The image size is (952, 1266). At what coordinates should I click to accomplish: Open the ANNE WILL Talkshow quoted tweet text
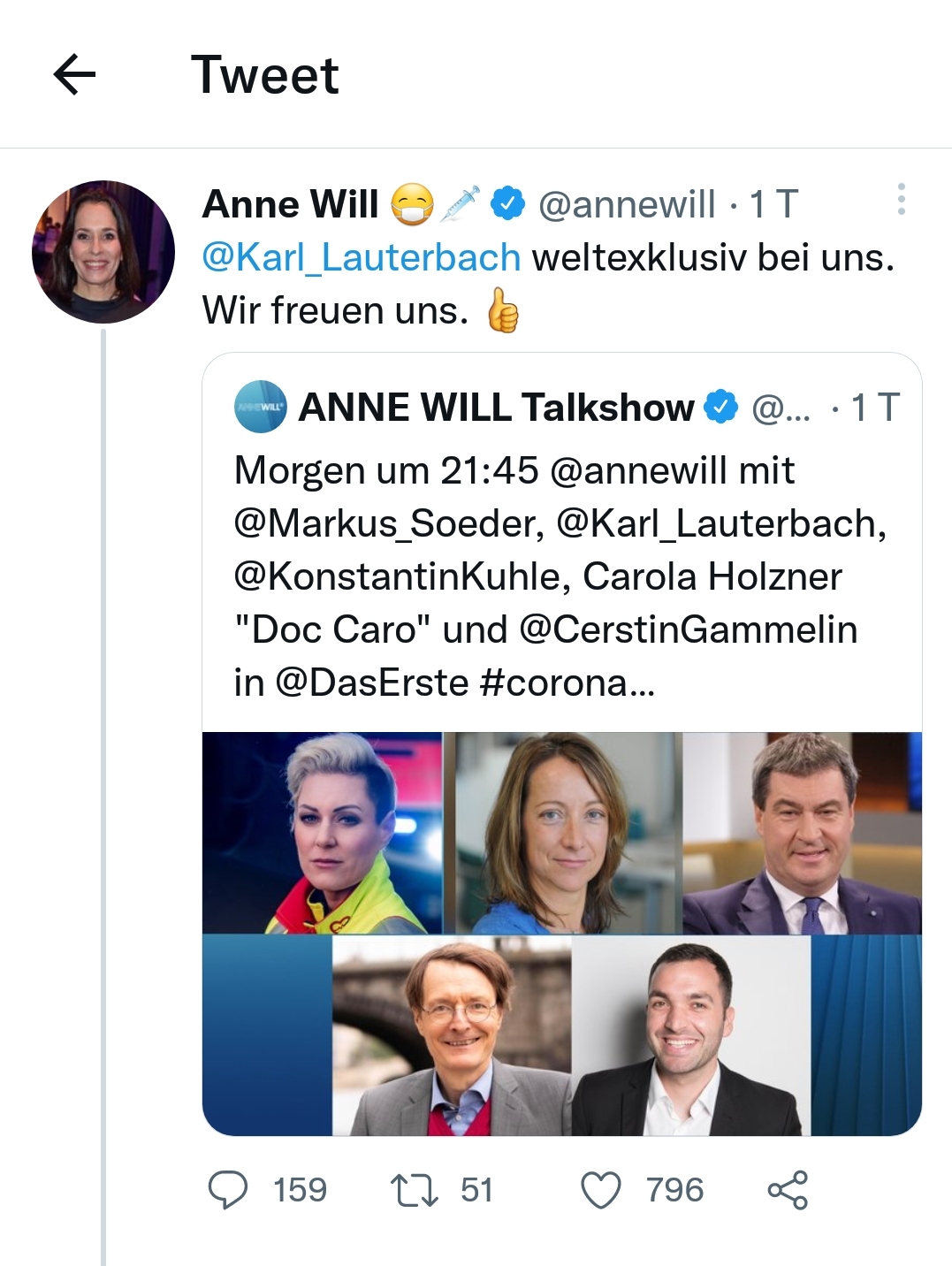tap(560, 576)
